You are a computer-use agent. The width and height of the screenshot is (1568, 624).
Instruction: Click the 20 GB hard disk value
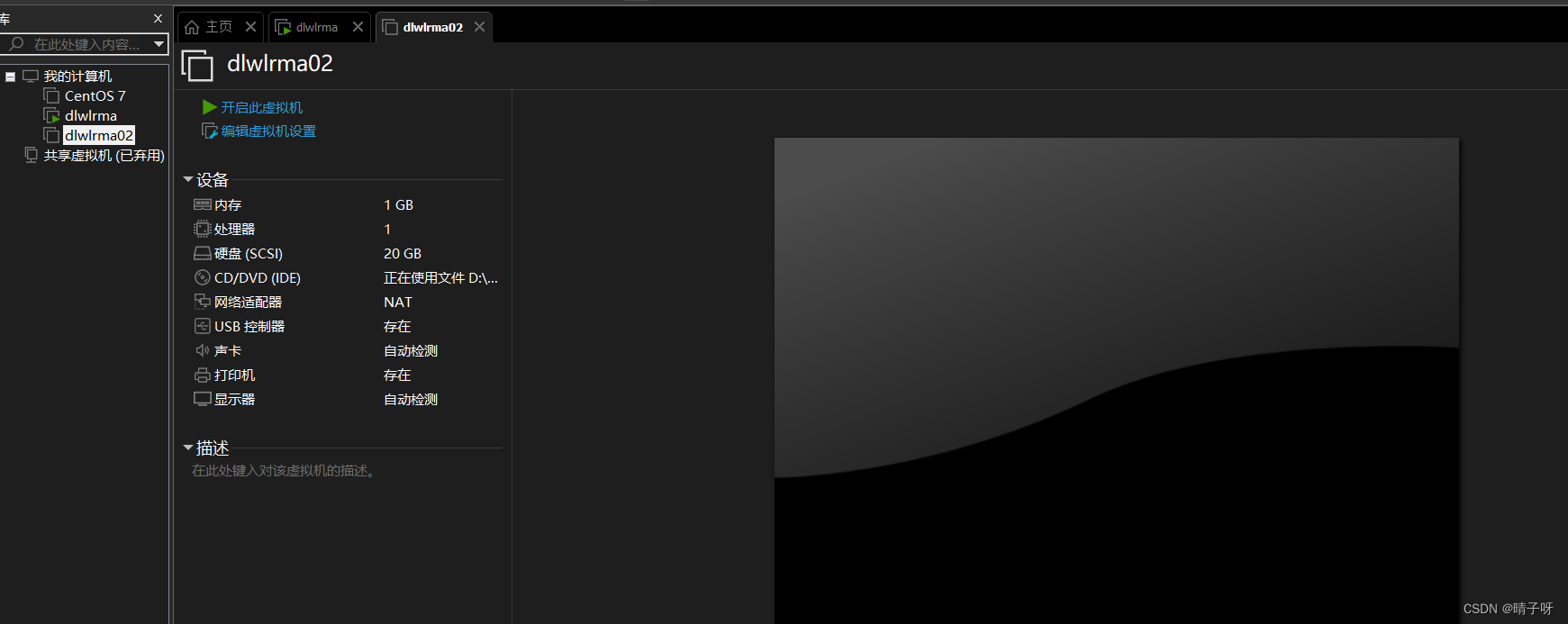[403, 253]
